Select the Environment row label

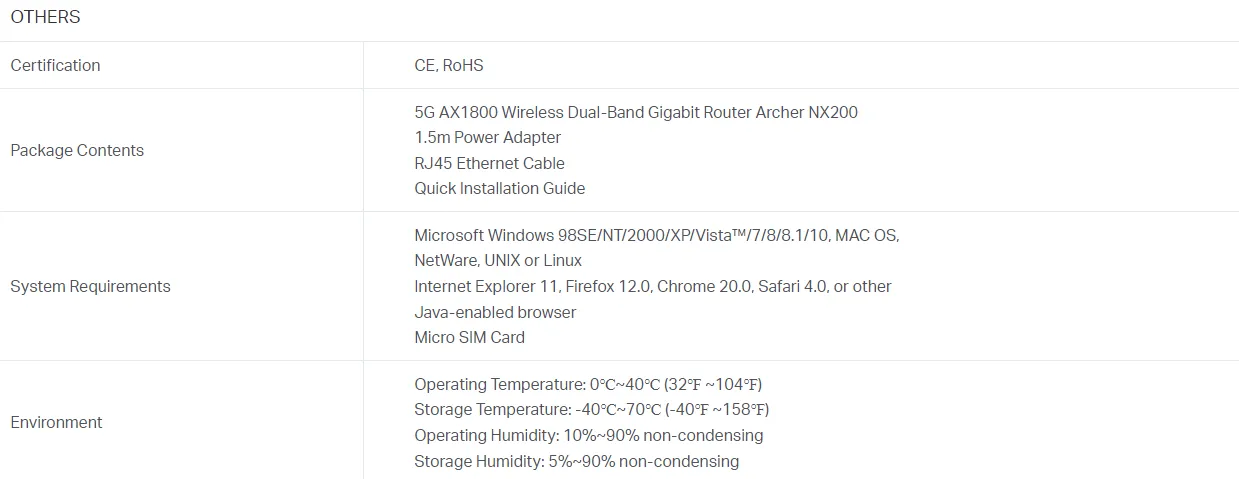tap(56, 422)
